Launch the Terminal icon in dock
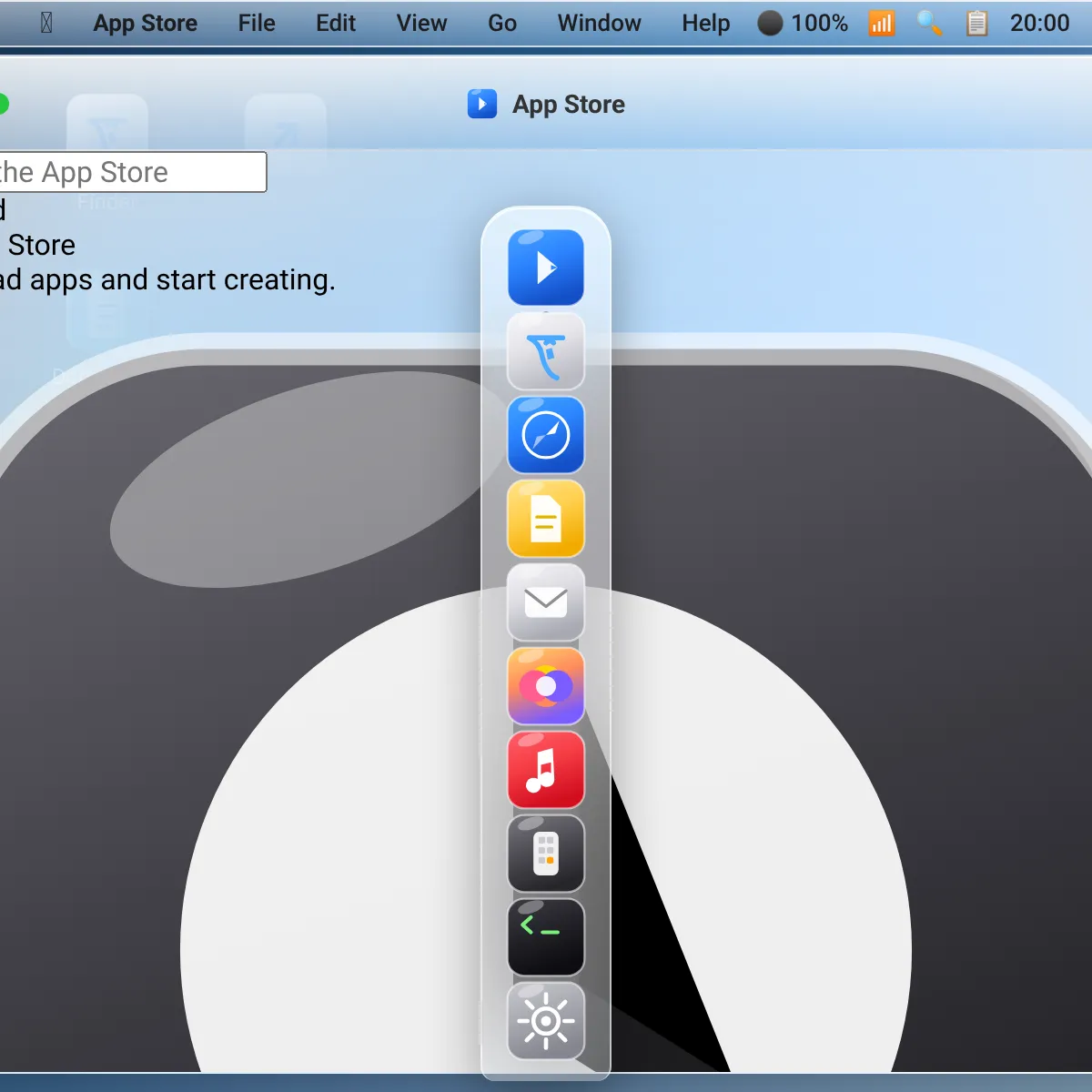 click(546, 937)
